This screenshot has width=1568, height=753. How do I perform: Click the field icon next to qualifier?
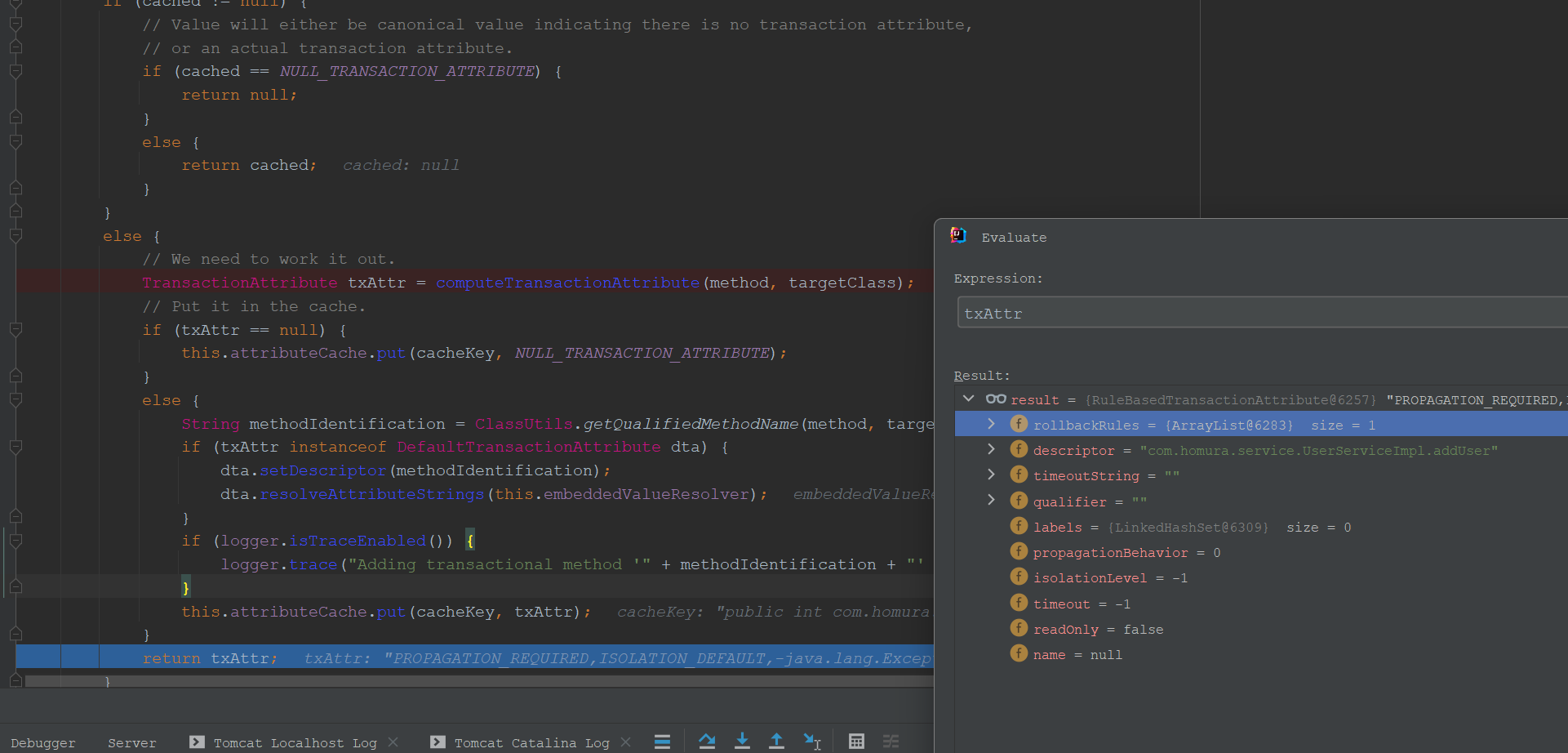[1019, 501]
